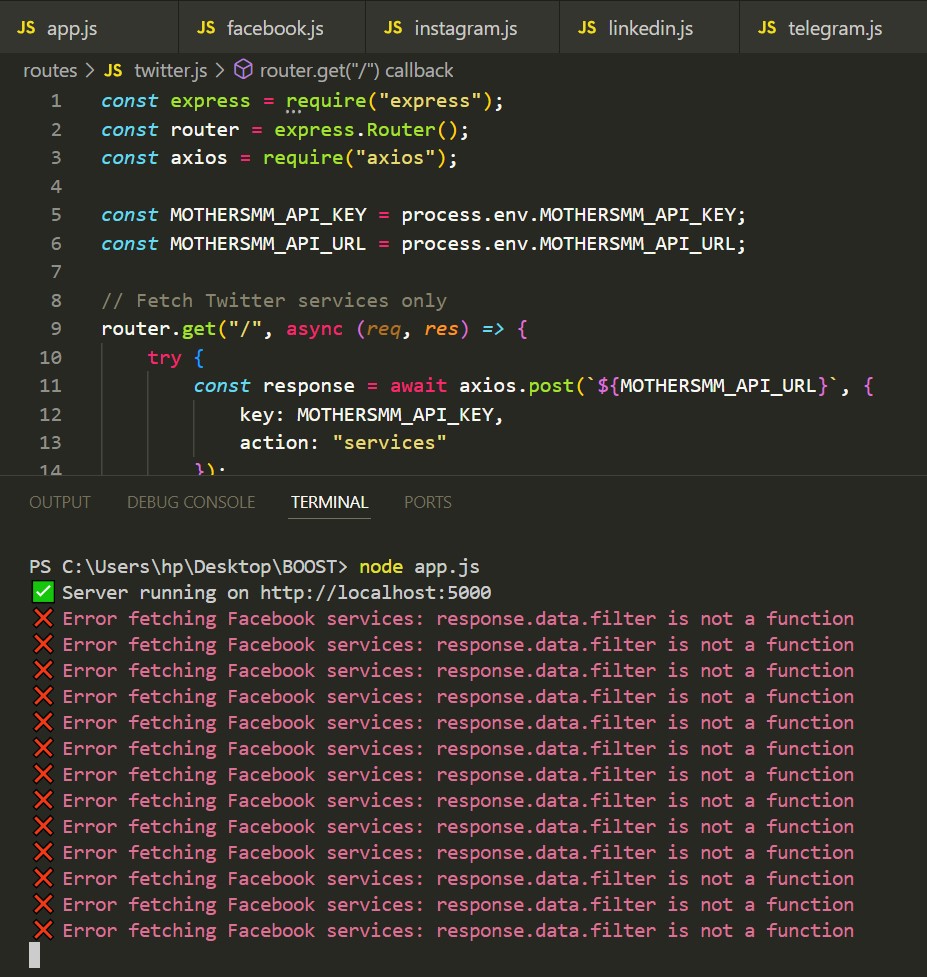
Task: Click the "Fetch Twitter services only" comment
Action: (x=274, y=300)
